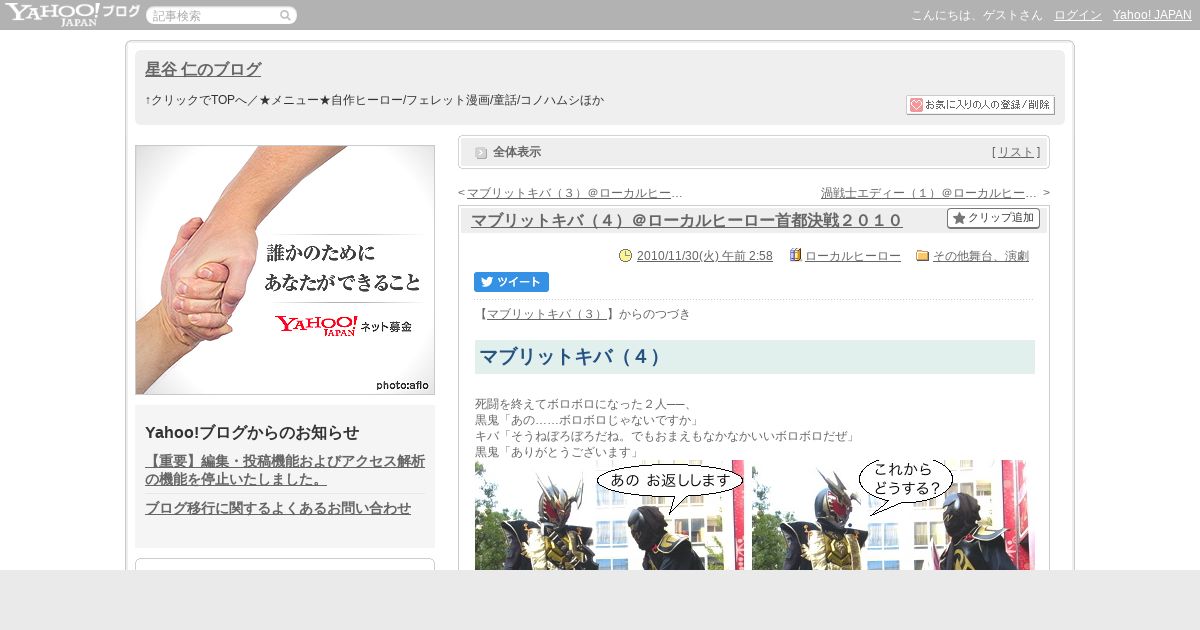Open the post title マブリットキバ（４）link
This screenshot has height=630, width=1200.
(687, 221)
